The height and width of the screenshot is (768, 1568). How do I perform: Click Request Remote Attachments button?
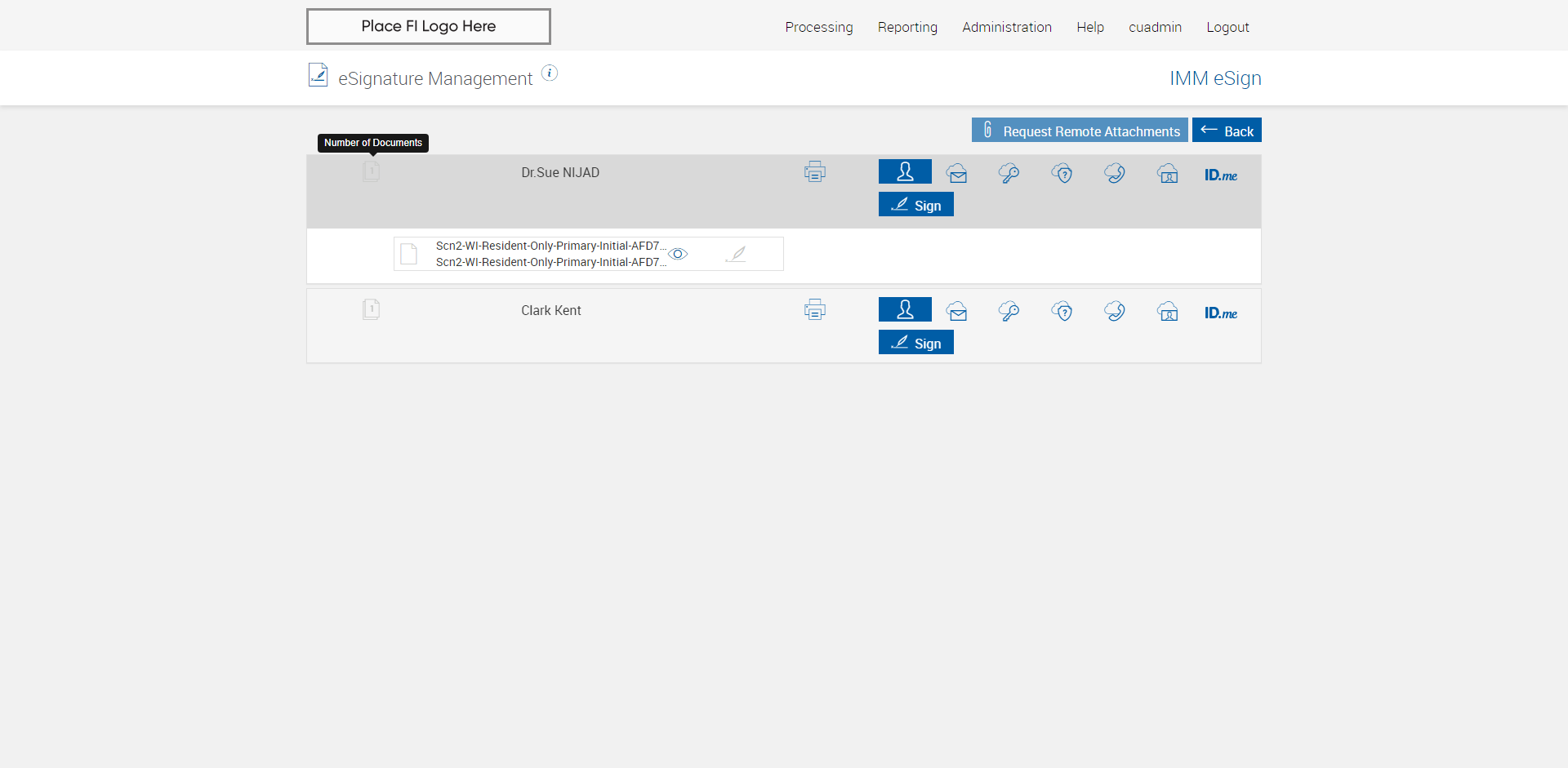tap(1080, 130)
